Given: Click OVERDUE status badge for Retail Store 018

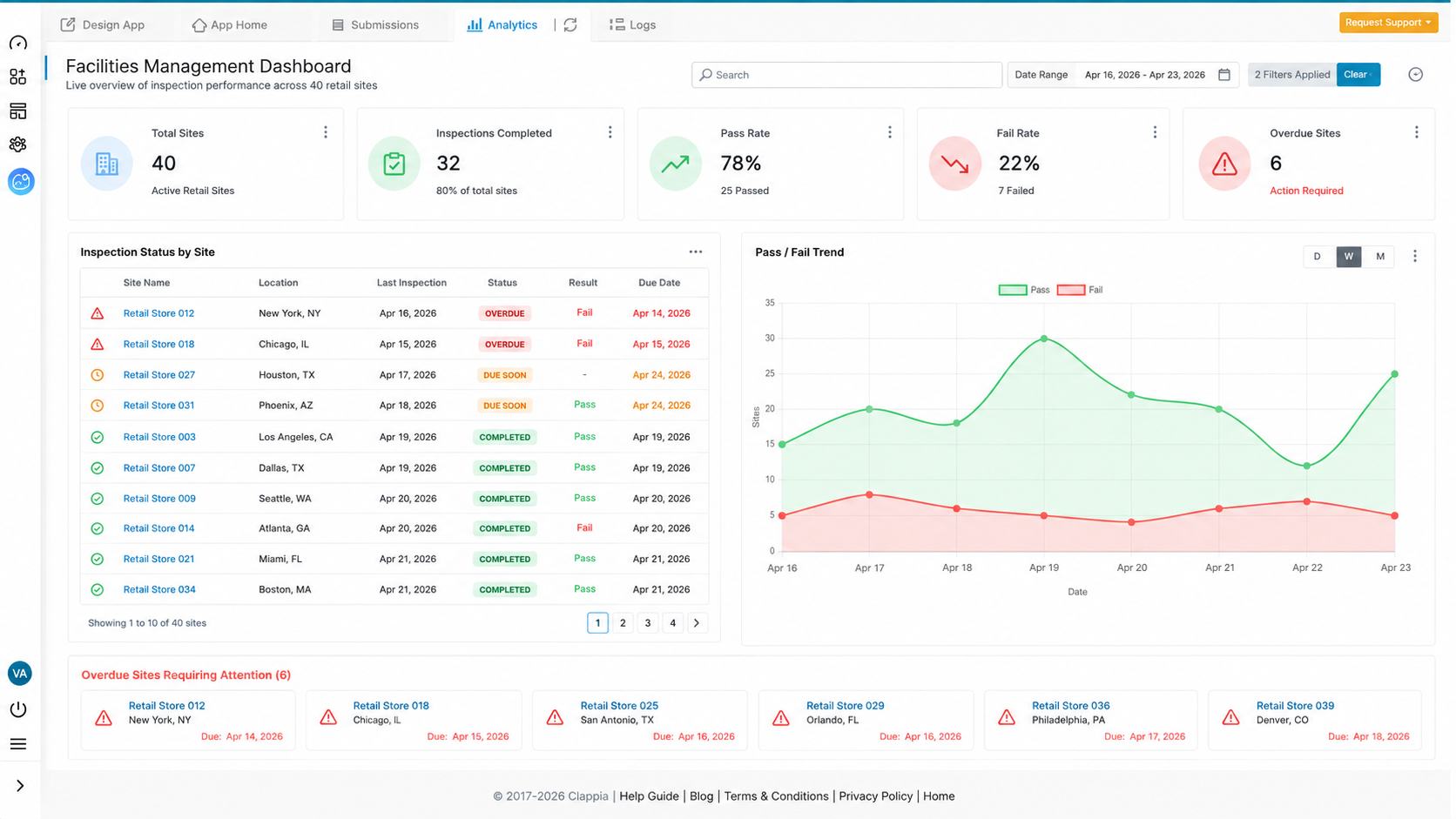Looking at the screenshot, I should point(504,345).
